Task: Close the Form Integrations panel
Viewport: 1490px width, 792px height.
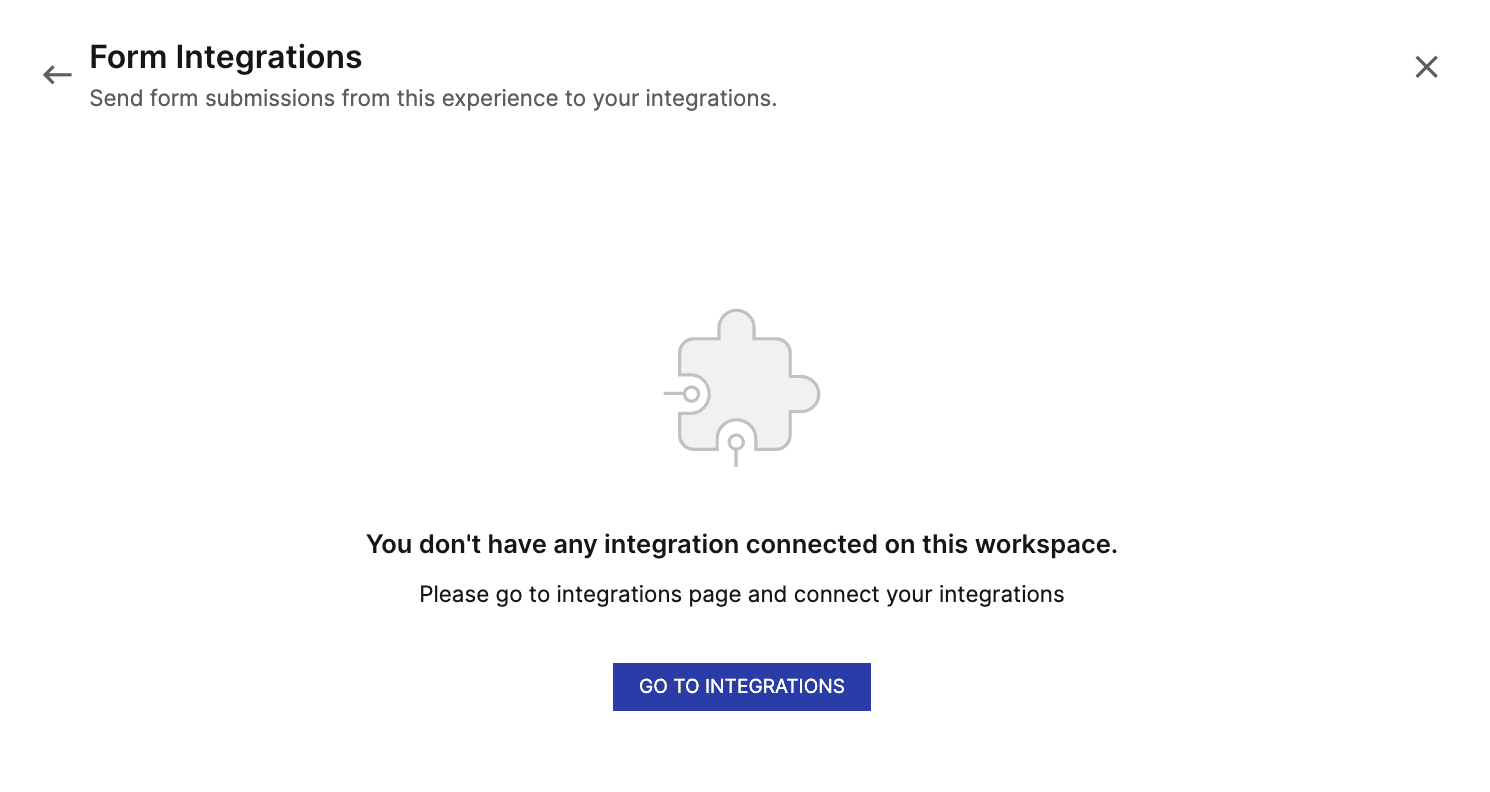Action: coord(1425,66)
